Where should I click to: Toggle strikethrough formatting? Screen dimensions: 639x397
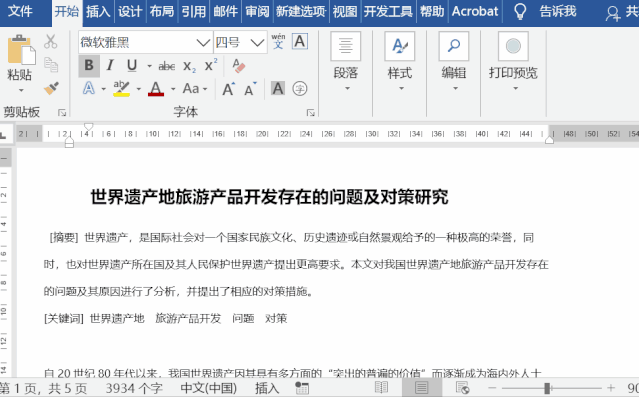pyautogui.click(x=167, y=66)
